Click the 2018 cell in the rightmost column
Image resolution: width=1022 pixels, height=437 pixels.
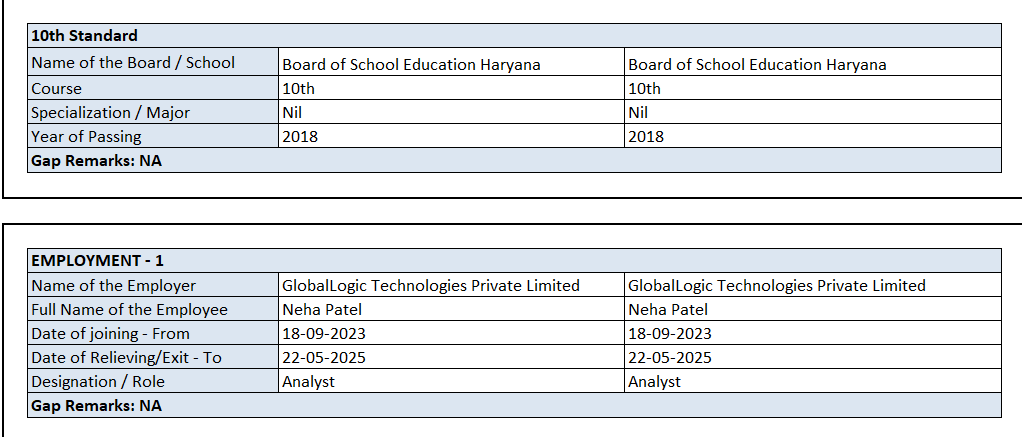[645, 136]
